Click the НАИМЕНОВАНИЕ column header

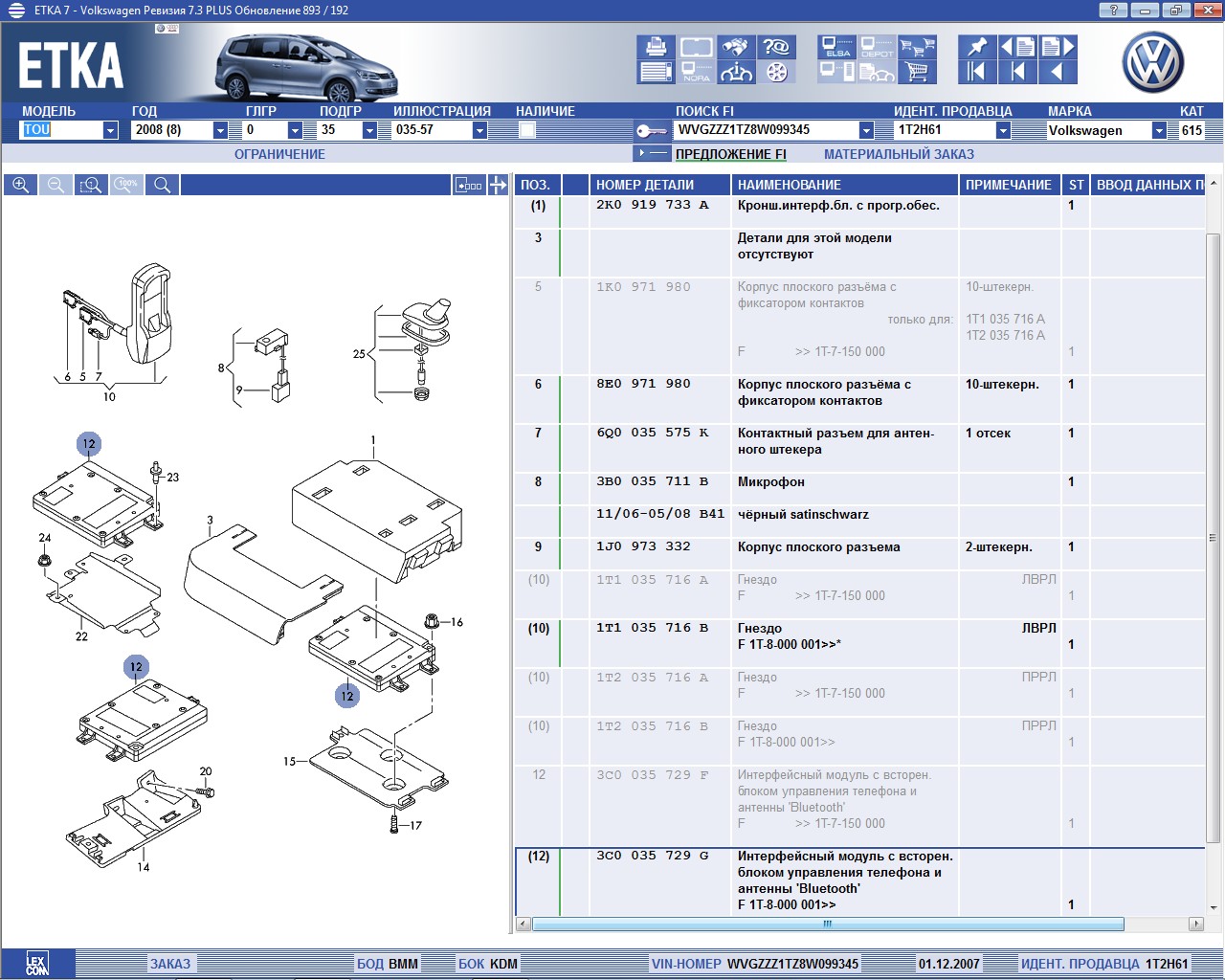[x=845, y=185]
